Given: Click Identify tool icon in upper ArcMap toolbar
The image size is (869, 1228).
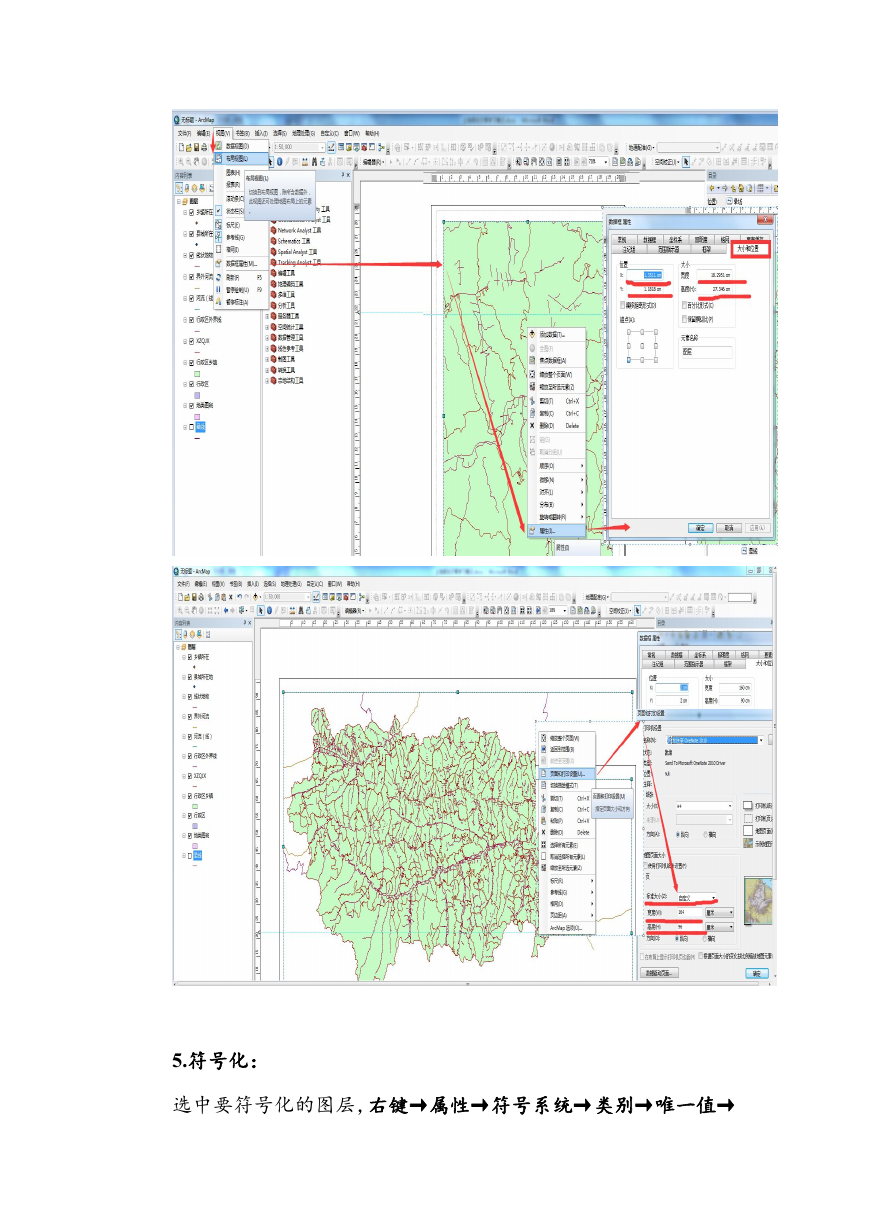Looking at the screenshot, I should (x=280, y=162).
